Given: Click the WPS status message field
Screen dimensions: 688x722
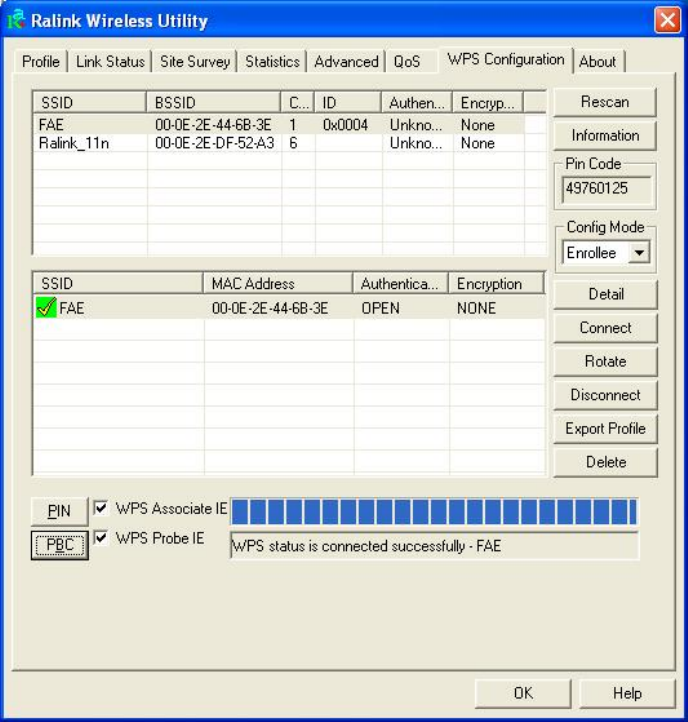Looking at the screenshot, I should pyautogui.click(x=434, y=546).
